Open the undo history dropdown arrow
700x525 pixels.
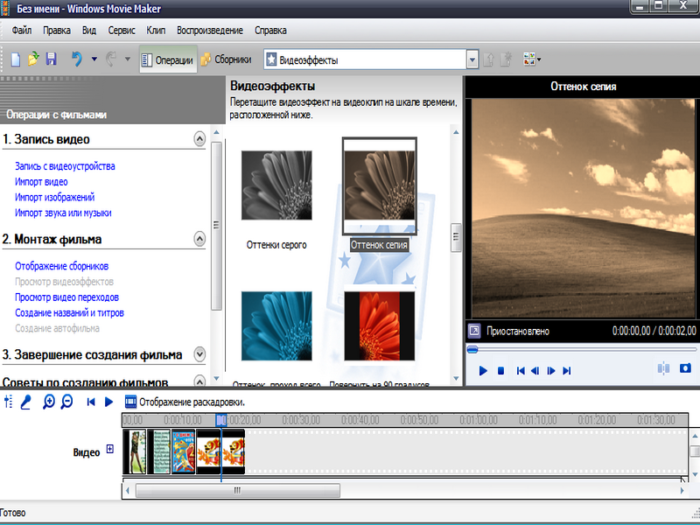pyautogui.click(x=94, y=58)
